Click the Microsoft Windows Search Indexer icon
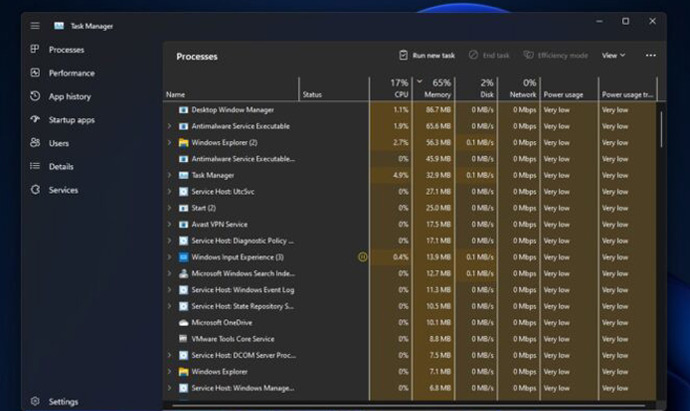The image size is (690, 411). click(184, 273)
